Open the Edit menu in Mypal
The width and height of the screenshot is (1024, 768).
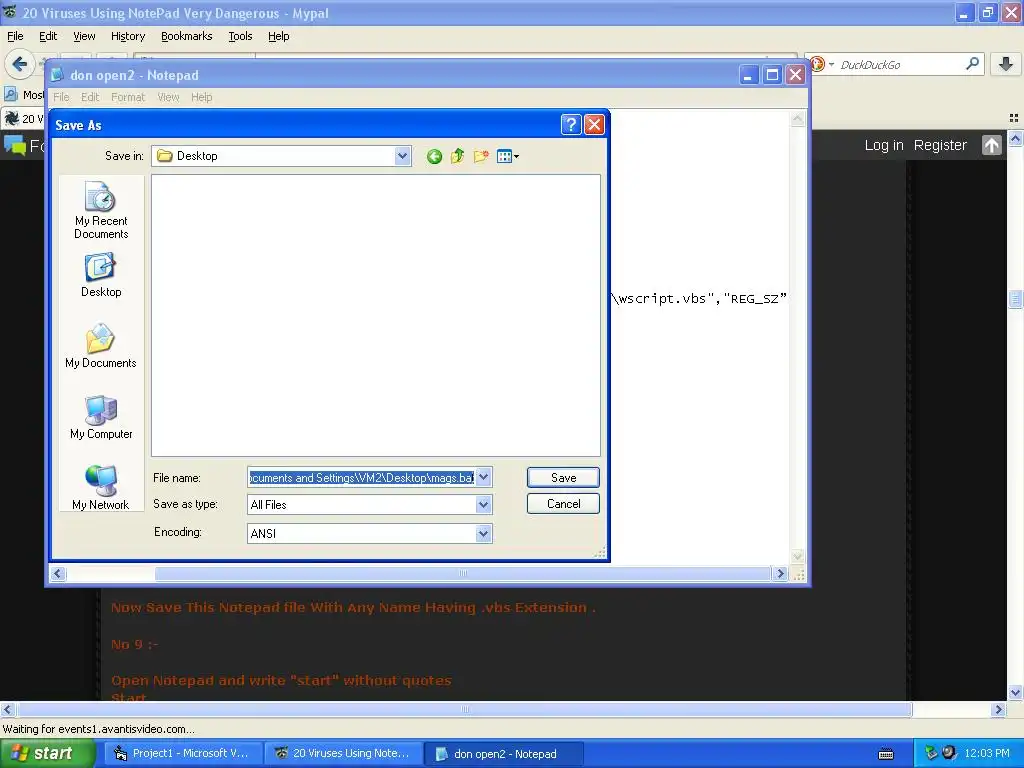48,36
